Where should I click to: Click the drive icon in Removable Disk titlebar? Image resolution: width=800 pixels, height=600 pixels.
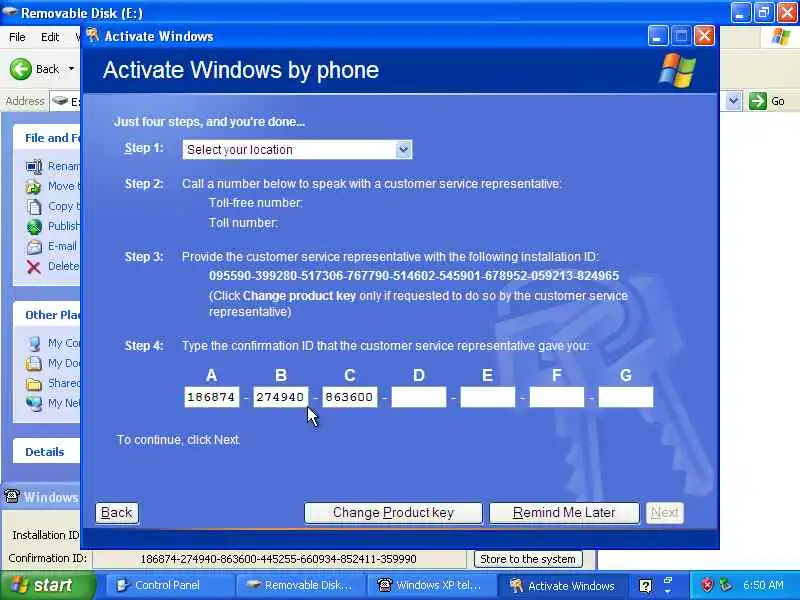[9, 11]
